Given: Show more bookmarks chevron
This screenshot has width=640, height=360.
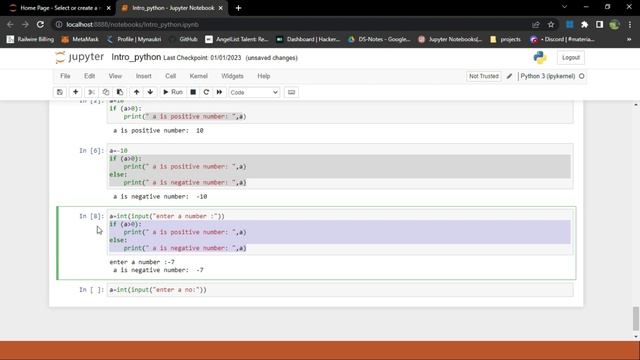Looking at the screenshot, I should point(629,39).
